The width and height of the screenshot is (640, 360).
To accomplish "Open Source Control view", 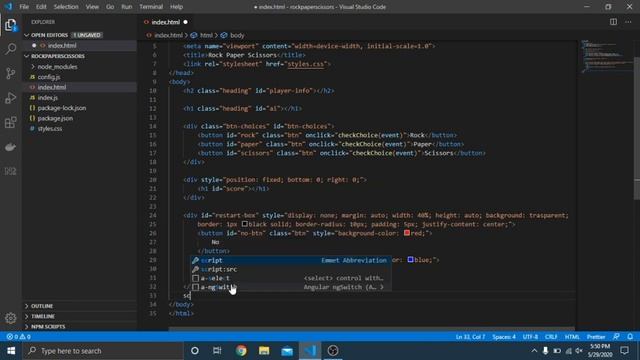I will click(11, 73).
